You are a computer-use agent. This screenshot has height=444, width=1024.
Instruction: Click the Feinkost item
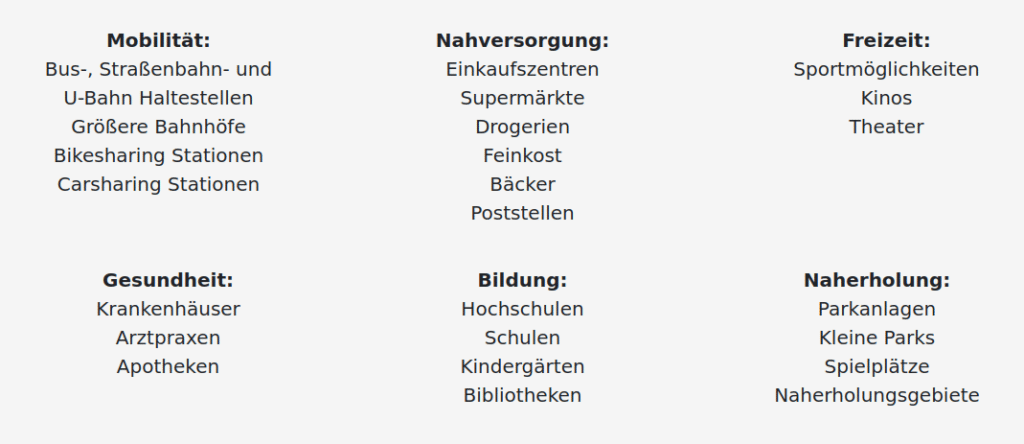click(522, 156)
